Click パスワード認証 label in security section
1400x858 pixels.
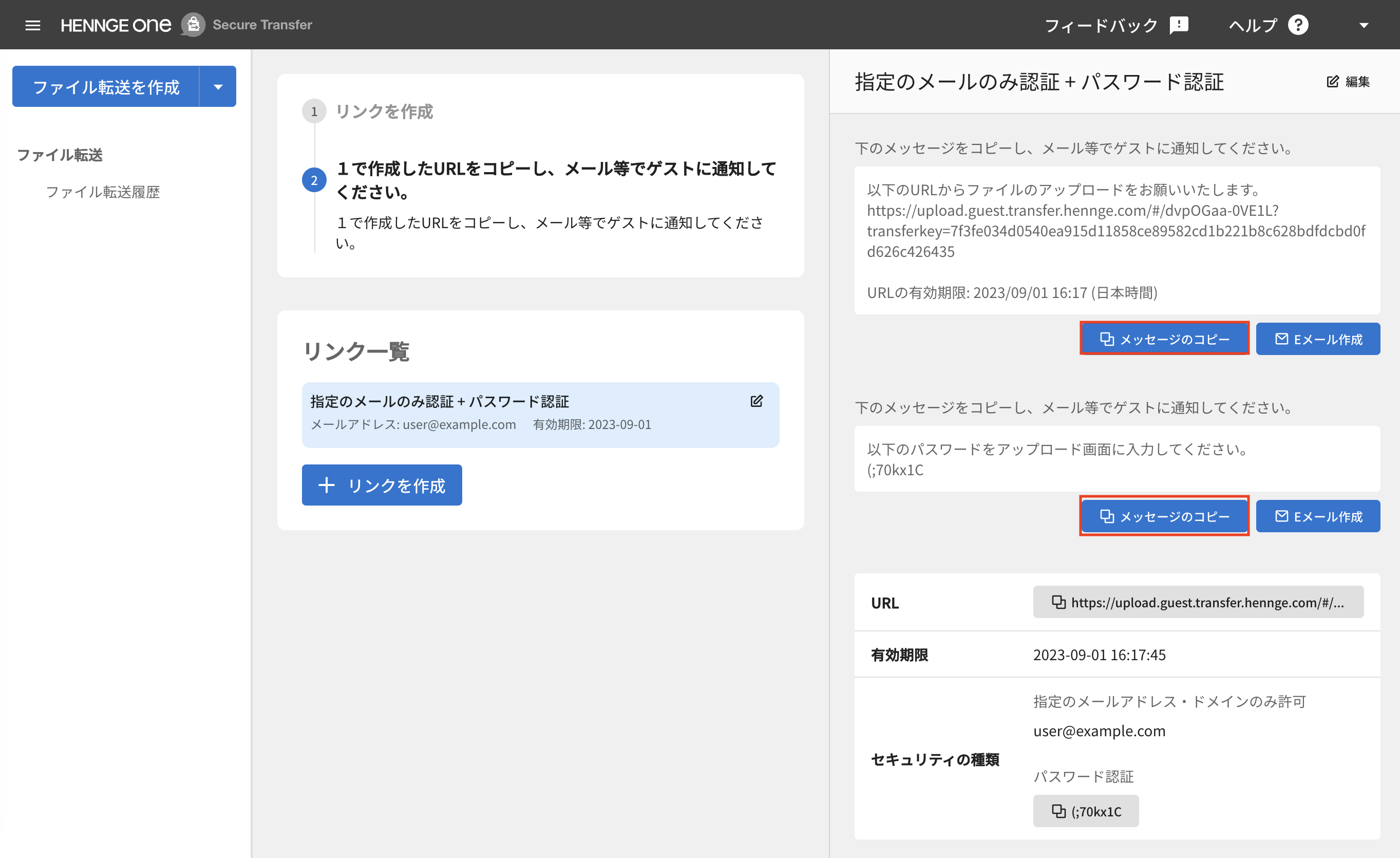[1084, 776]
